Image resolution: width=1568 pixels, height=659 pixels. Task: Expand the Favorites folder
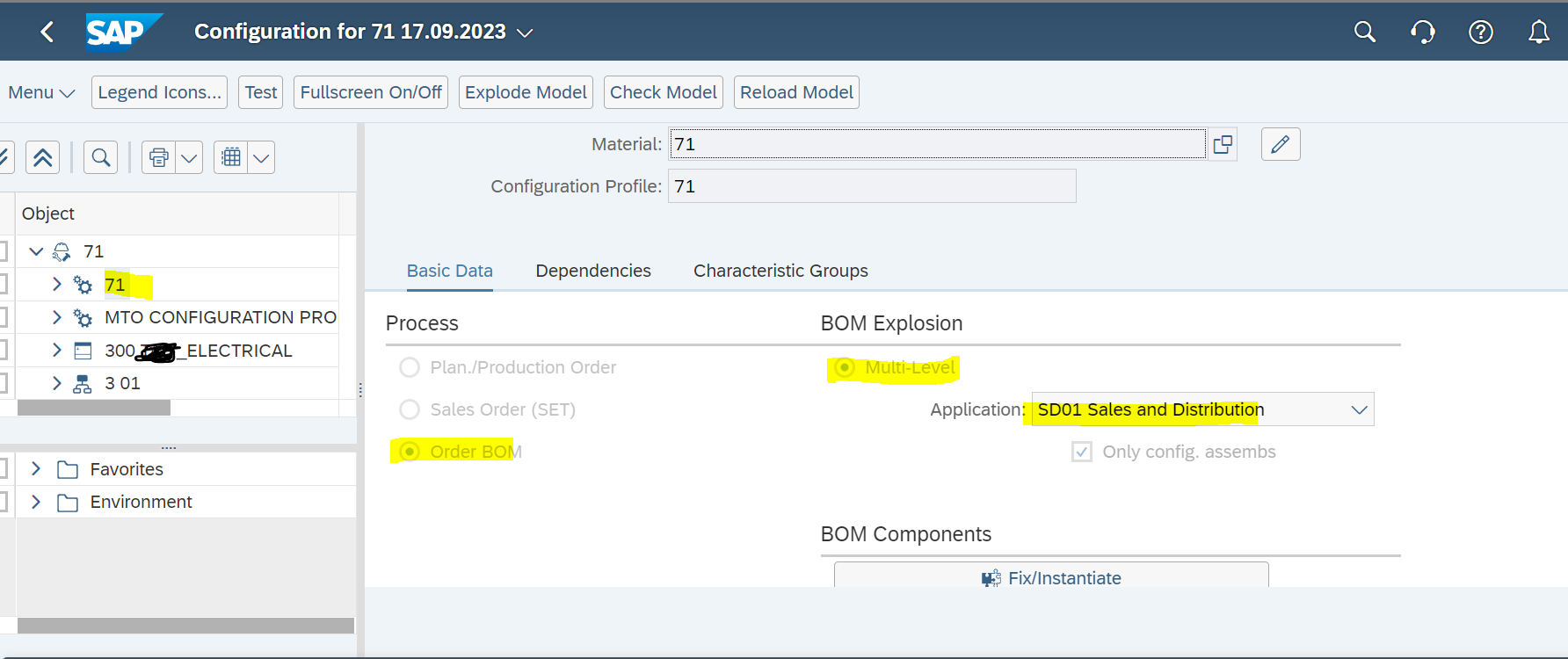tap(36, 469)
